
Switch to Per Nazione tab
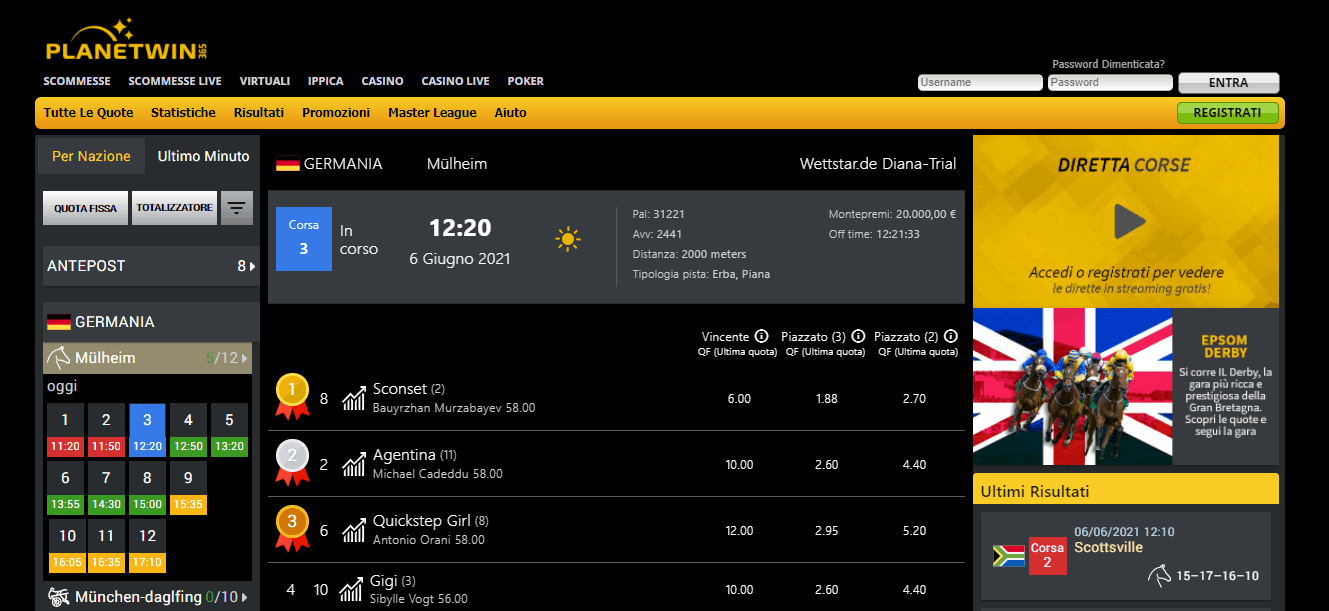[x=91, y=156]
